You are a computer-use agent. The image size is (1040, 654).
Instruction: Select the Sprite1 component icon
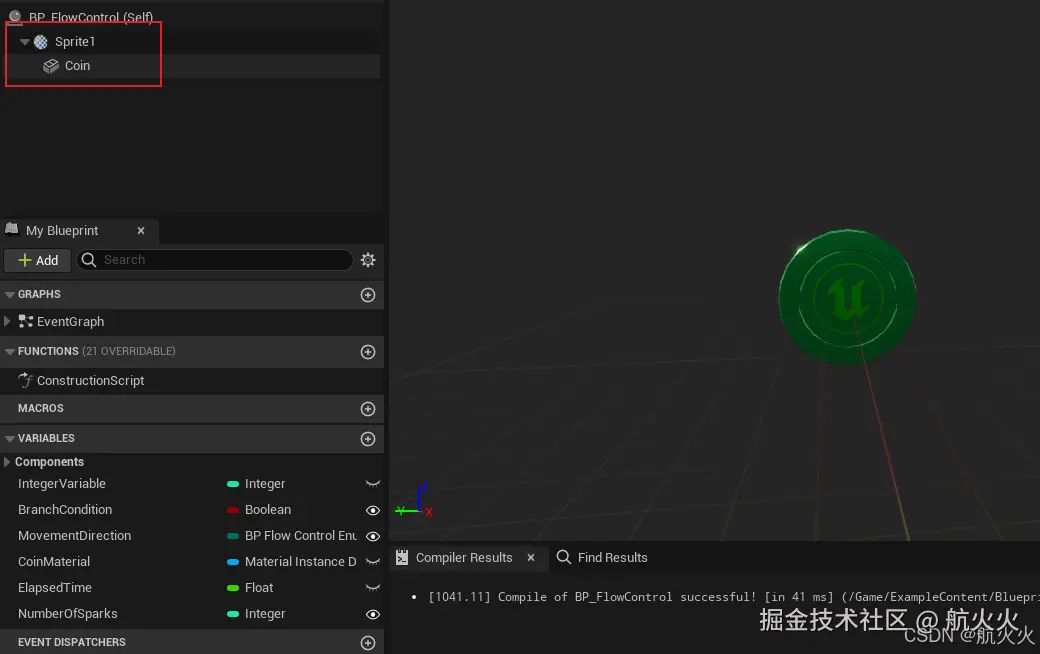pyautogui.click(x=41, y=42)
